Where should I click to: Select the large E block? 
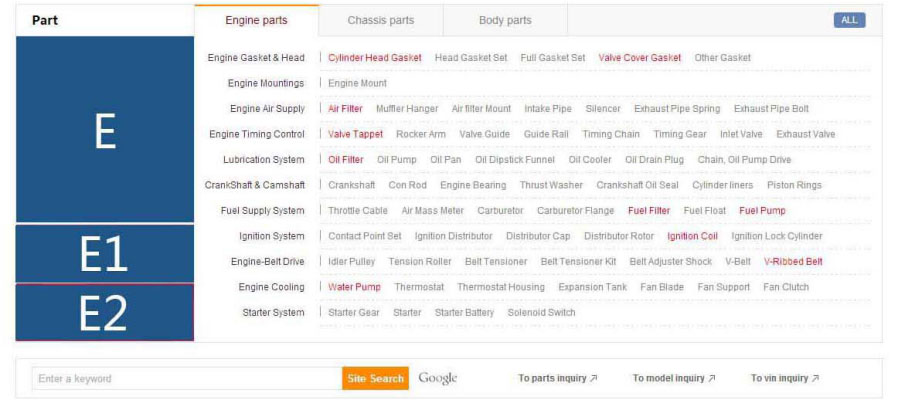coord(105,130)
